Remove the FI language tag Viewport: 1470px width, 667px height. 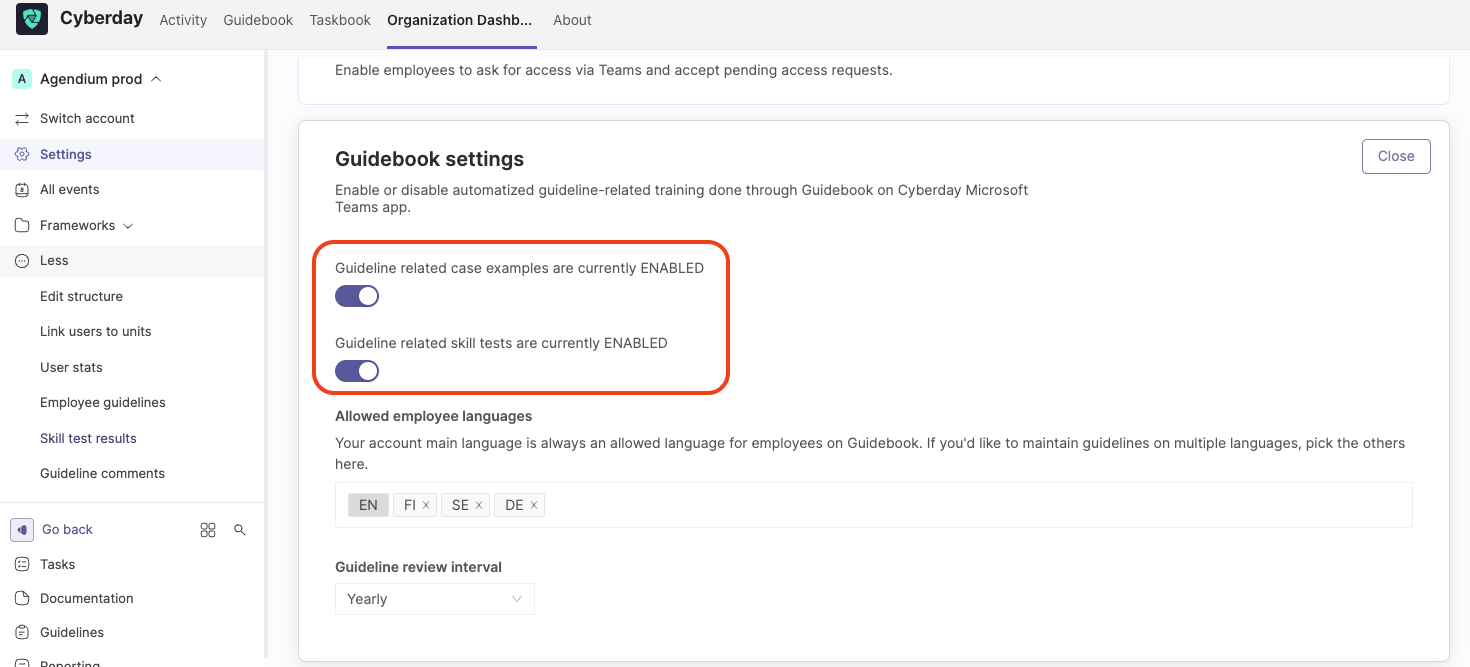[x=426, y=505]
